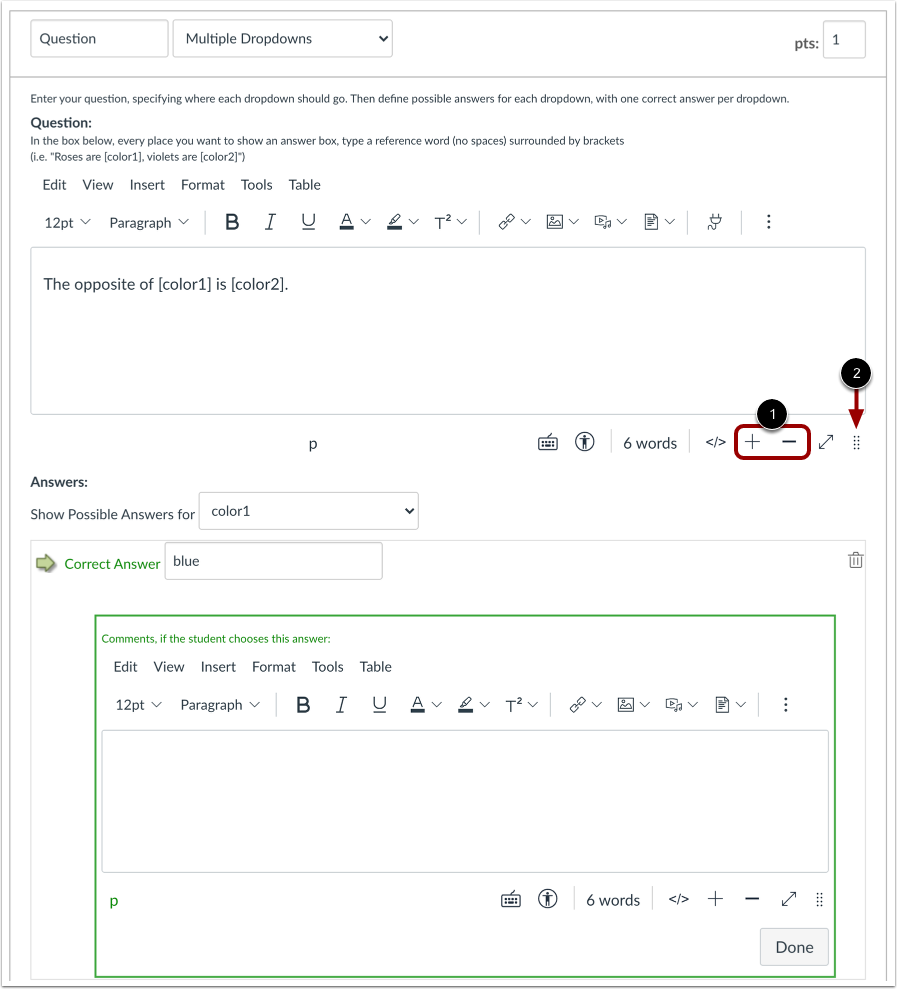Image resolution: width=897 pixels, height=989 pixels.
Task: Delete the blue answer with the trash icon
Action: 855,559
